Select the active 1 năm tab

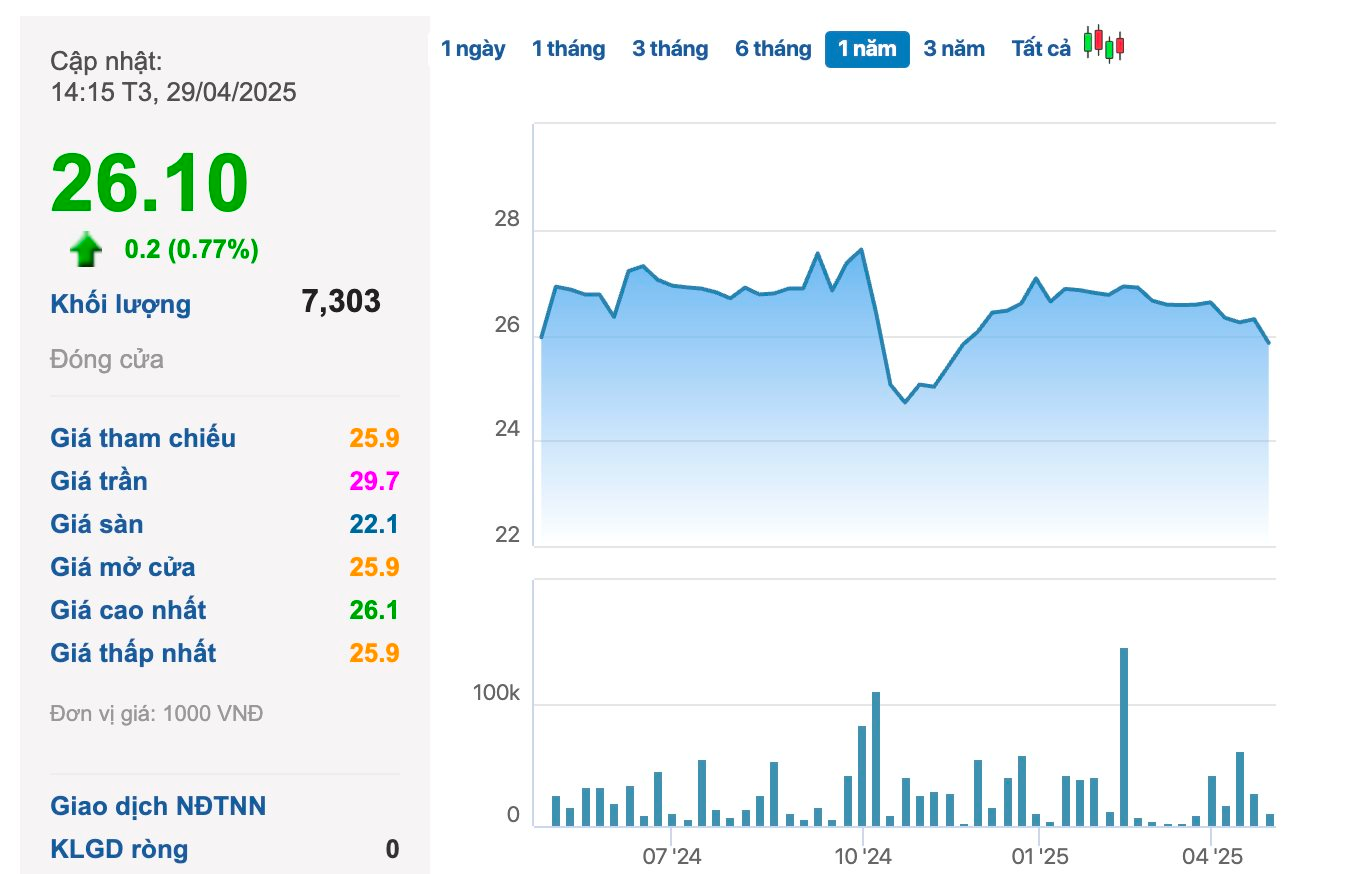(867, 49)
